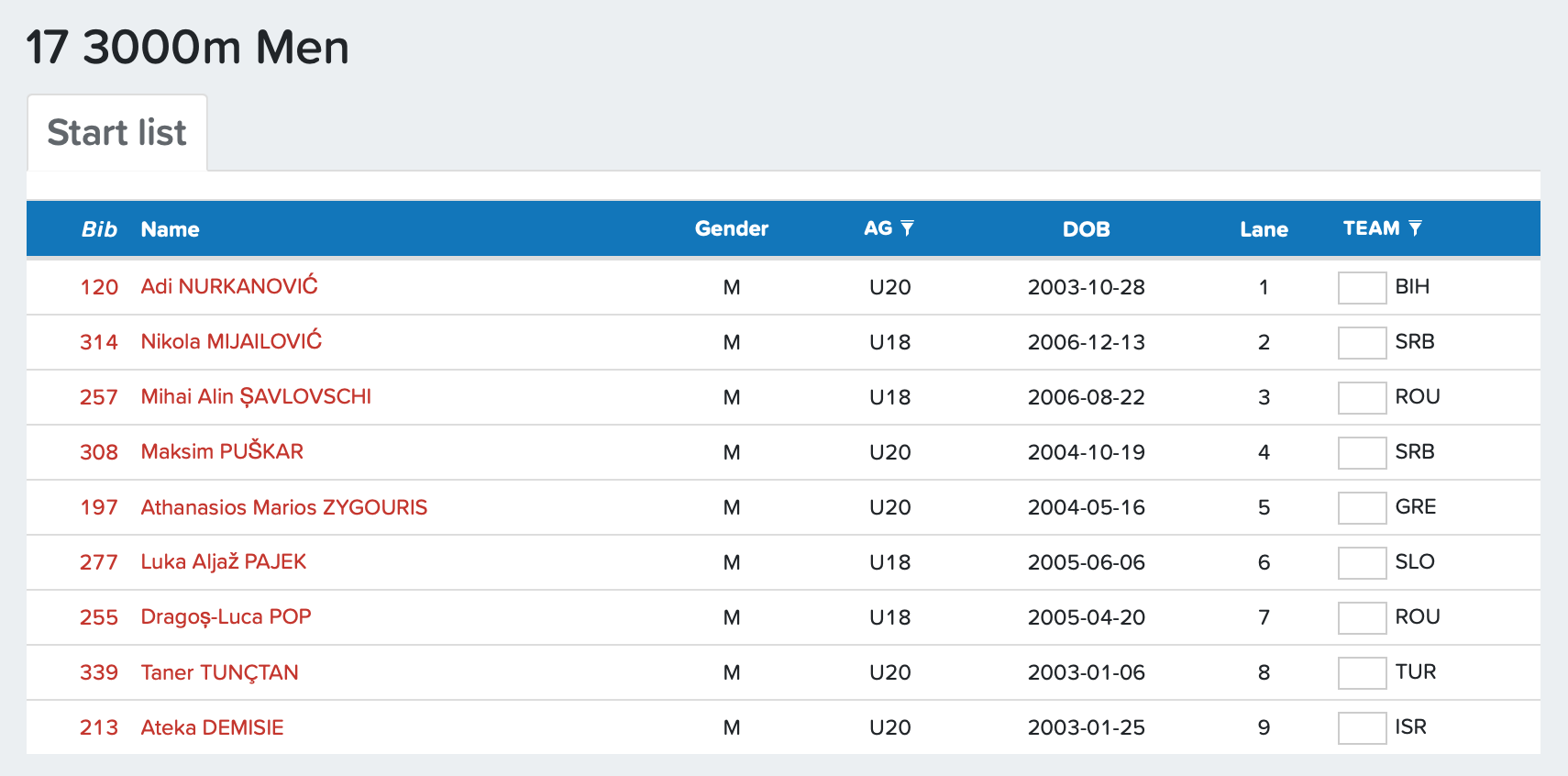Switch to the Start list tab
Screen dimensions: 1568x776
(116, 133)
